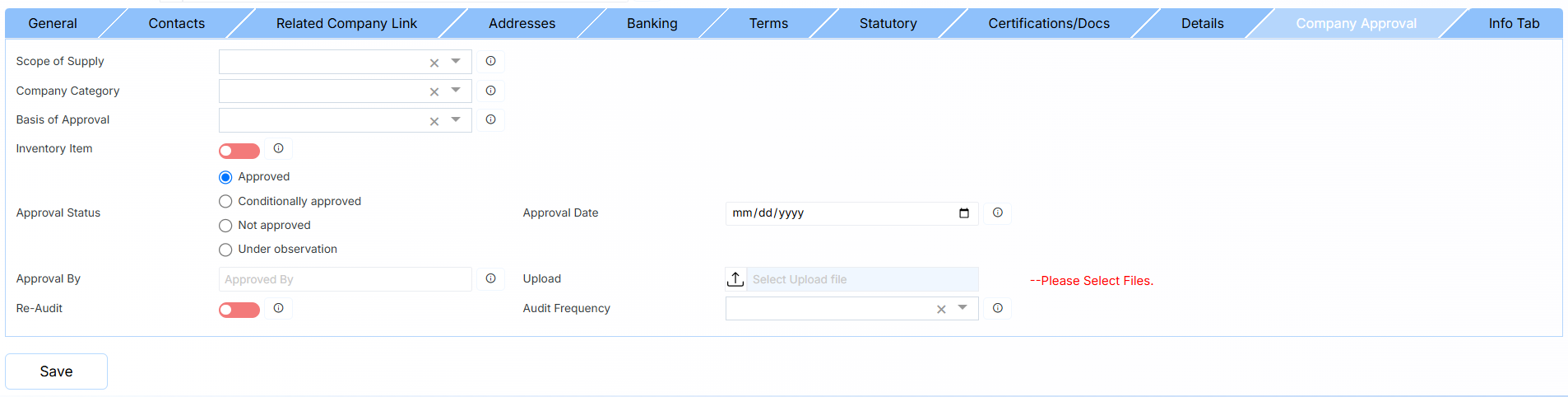Click the Select Upload file field
This screenshot has width=1568, height=397.
[x=861, y=279]
